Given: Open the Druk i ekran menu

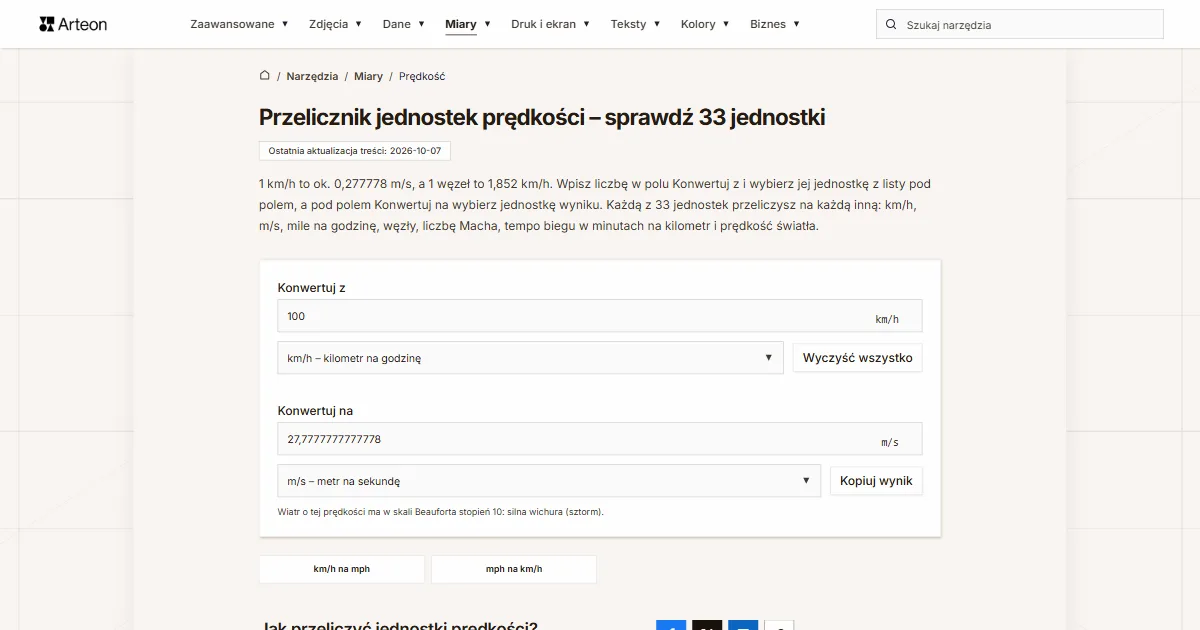Looking at the screenshot, I should click(550, 24).
